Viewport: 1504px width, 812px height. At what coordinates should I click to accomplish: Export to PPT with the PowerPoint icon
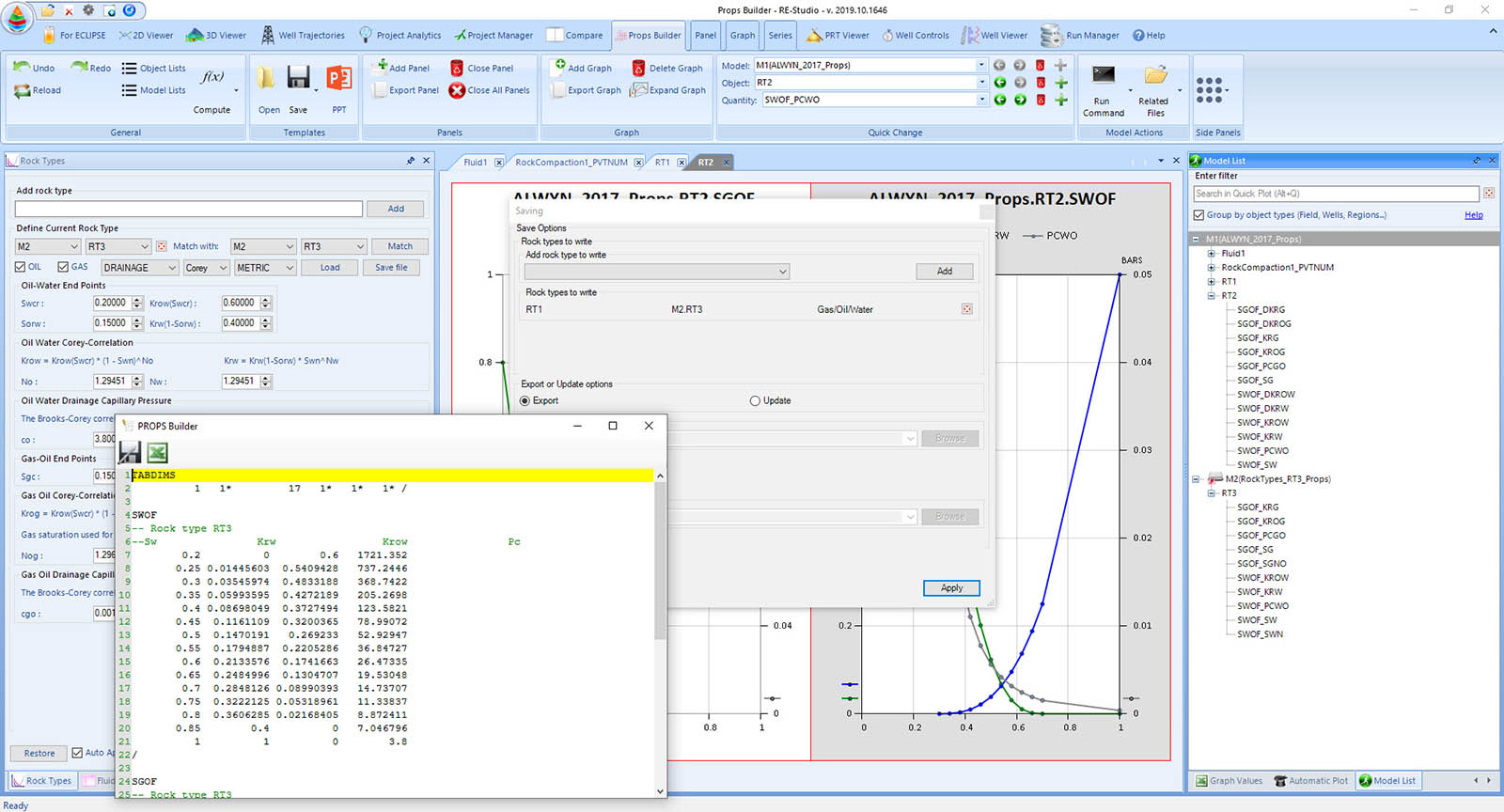click(x=338, y=77)
